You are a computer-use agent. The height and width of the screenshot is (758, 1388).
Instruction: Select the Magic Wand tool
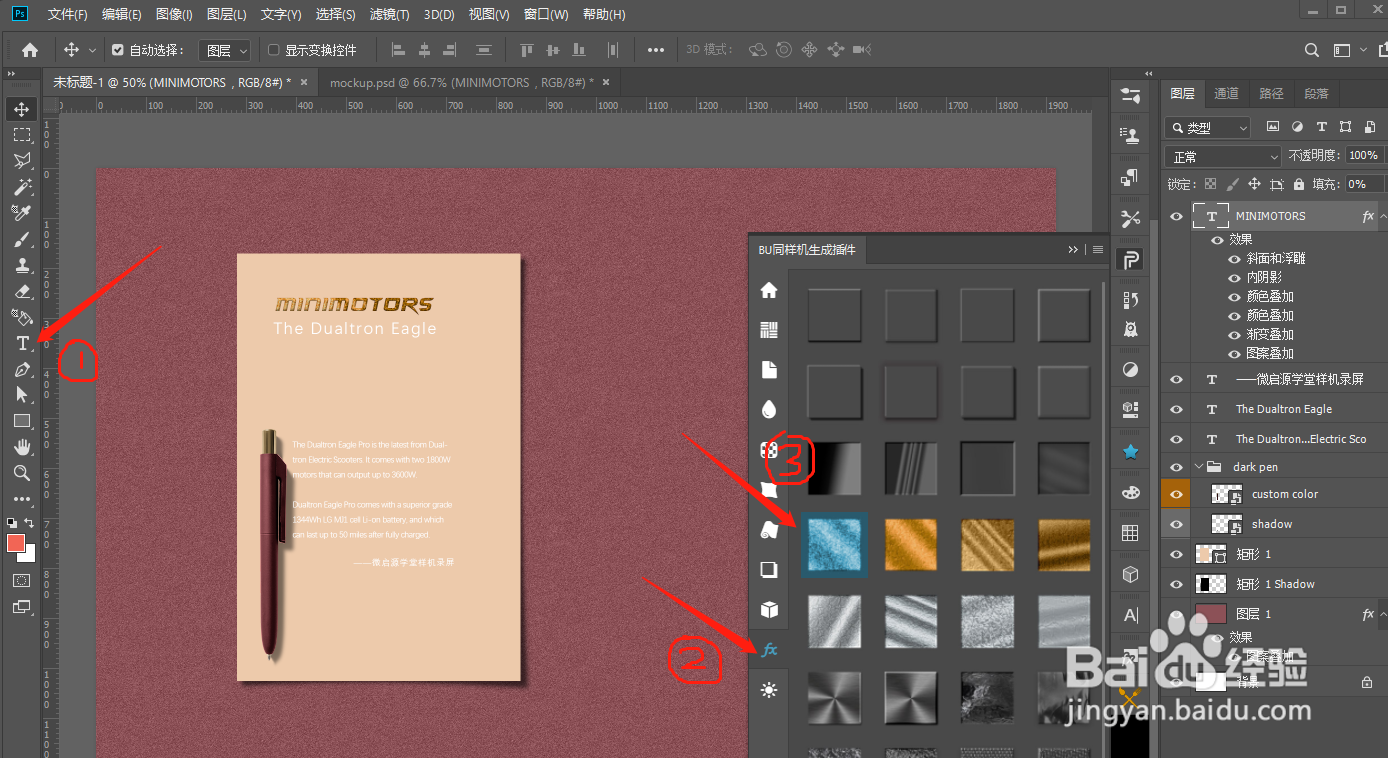click(x=22, y=186)
